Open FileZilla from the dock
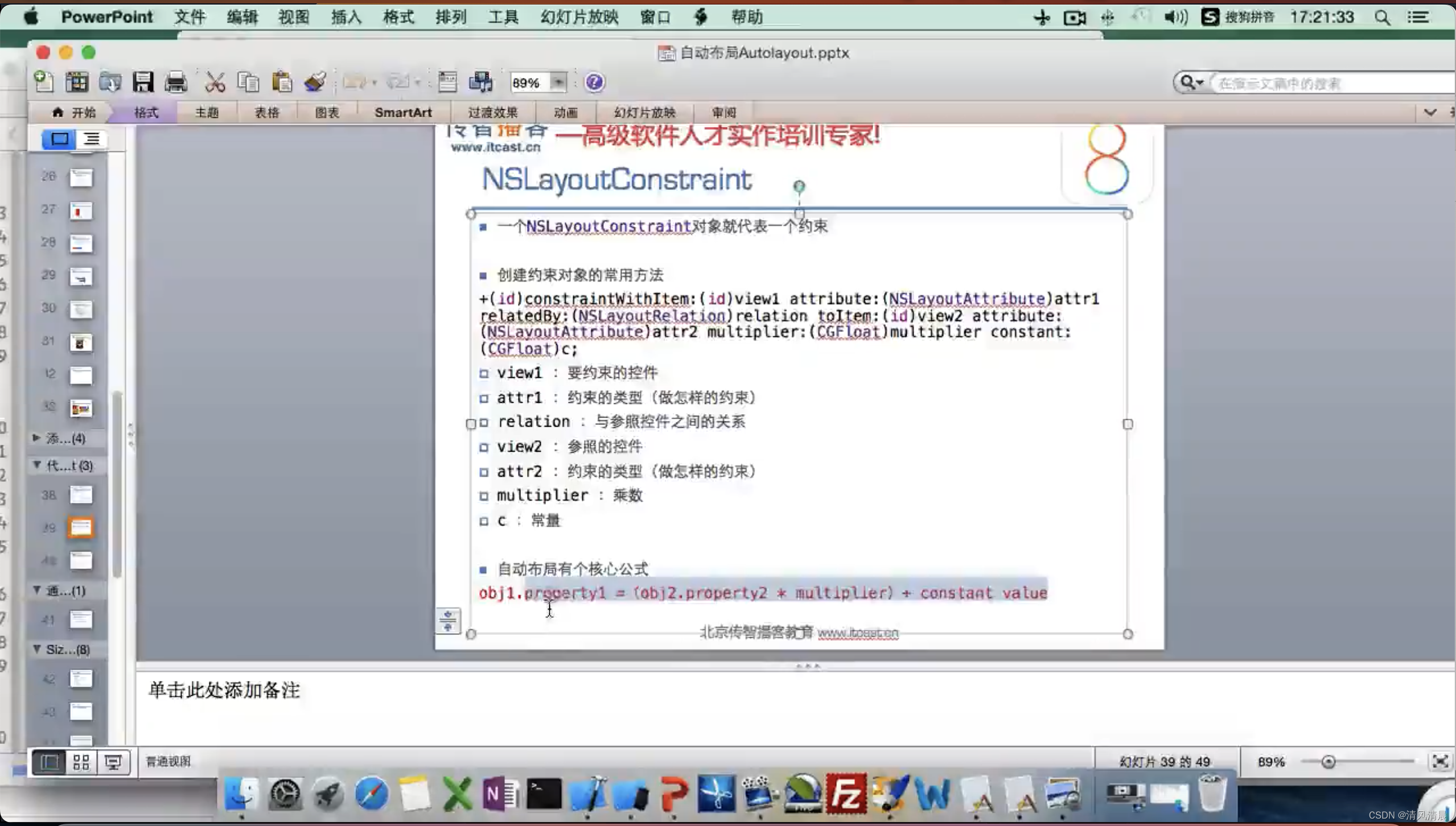This screenshot has width=1456, height=826. tap(846, 793)
